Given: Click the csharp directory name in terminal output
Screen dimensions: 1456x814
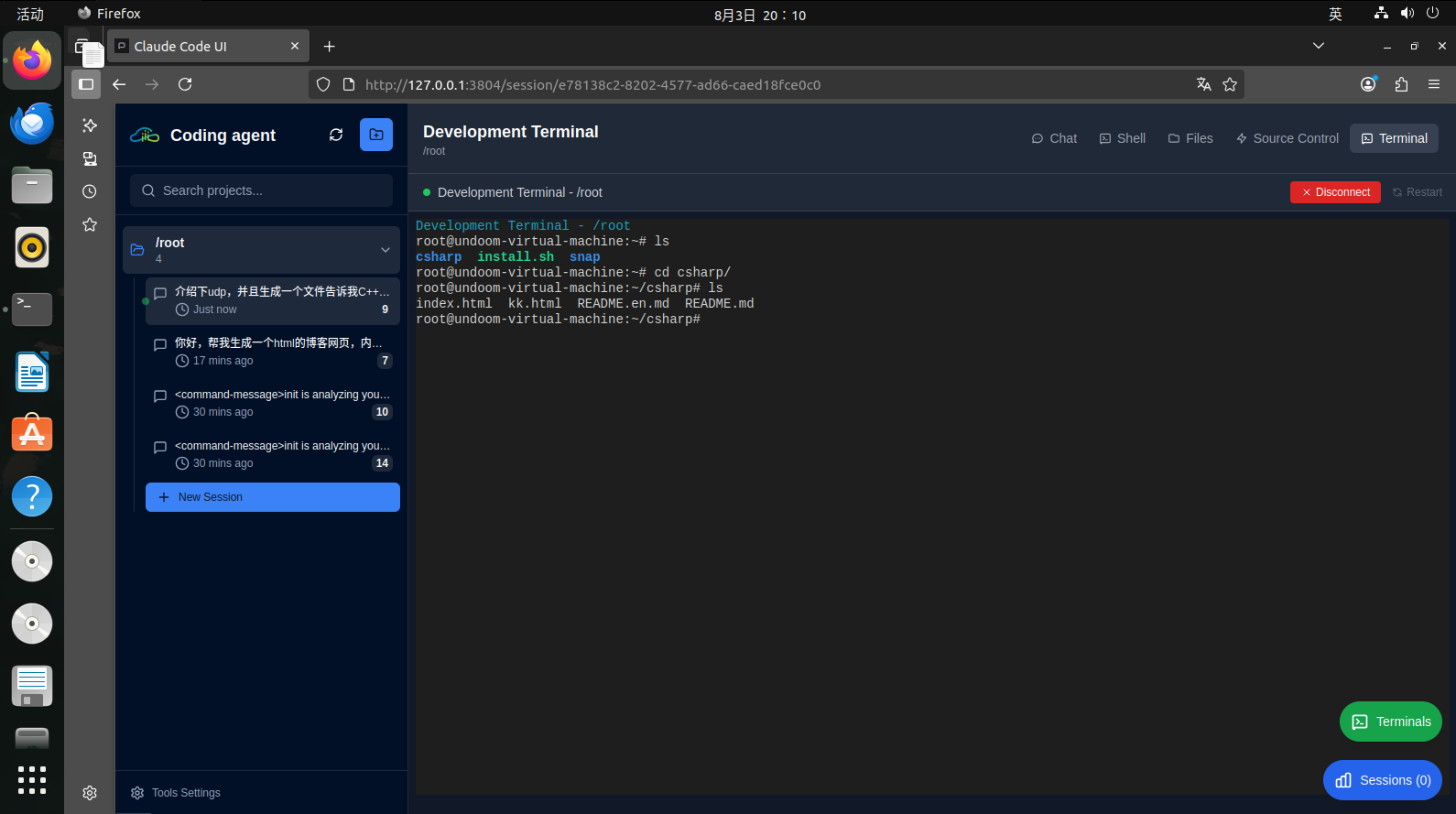Looking at the screenshot, I should (x=439, y=257).
